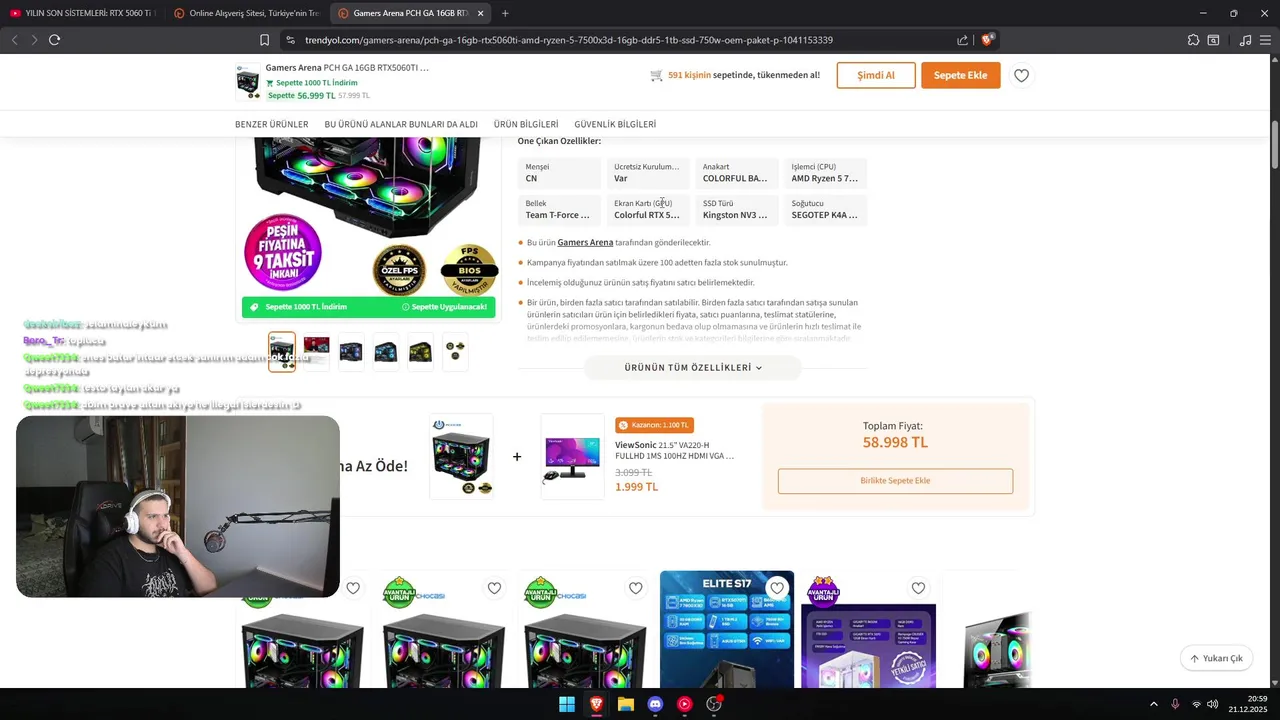Click the Ücretsiz Kurulum Var spec

point(648,173)
